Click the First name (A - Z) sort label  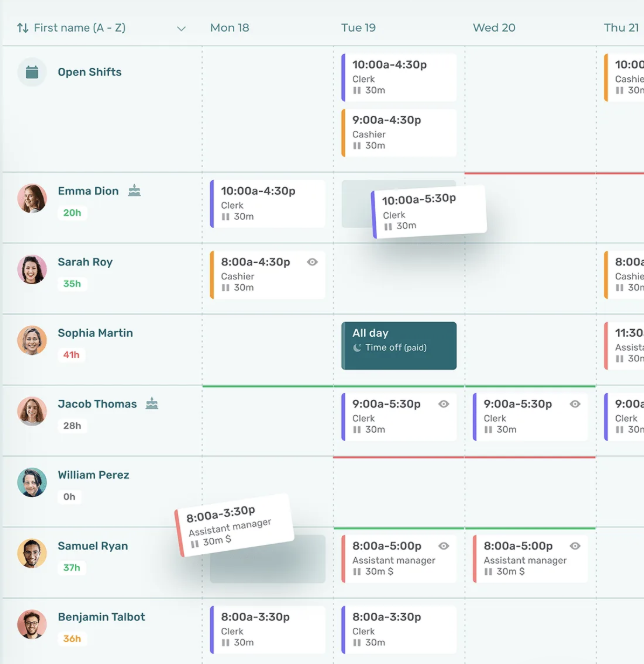(80, 28)
